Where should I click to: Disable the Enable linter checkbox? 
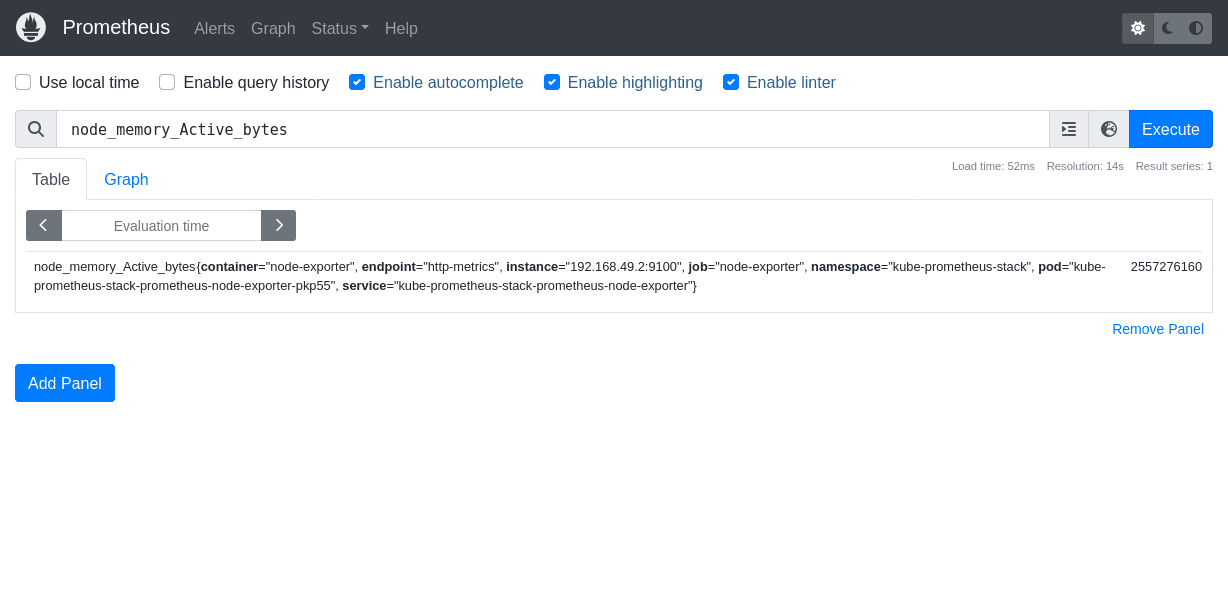coord(731,82)
